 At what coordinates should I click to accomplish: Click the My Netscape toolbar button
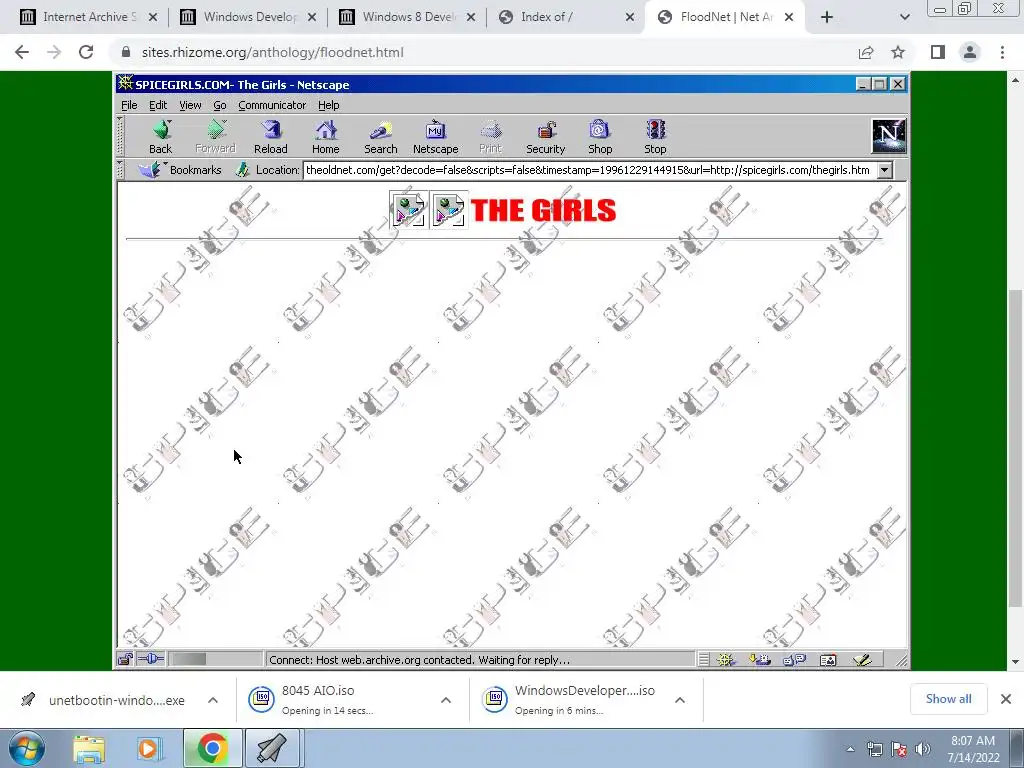pyautogui.click(x=436, y=137)
